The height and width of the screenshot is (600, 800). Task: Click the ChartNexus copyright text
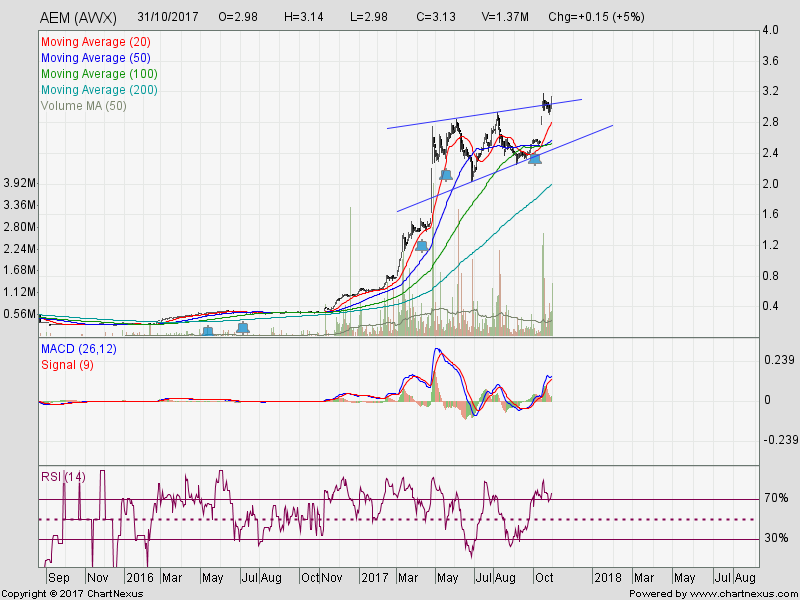coord(73,594)
